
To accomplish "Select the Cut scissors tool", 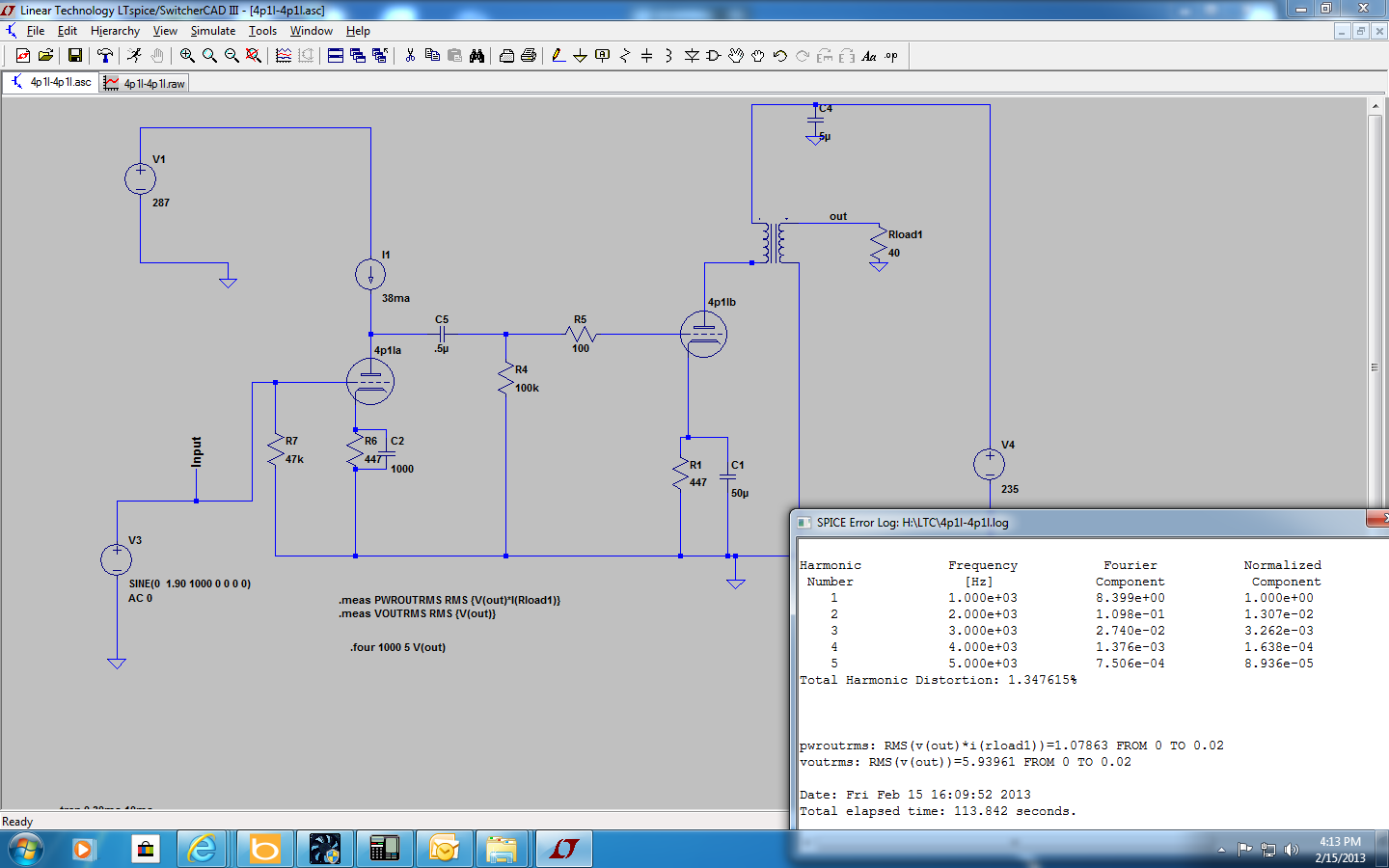I will (410, 56).
